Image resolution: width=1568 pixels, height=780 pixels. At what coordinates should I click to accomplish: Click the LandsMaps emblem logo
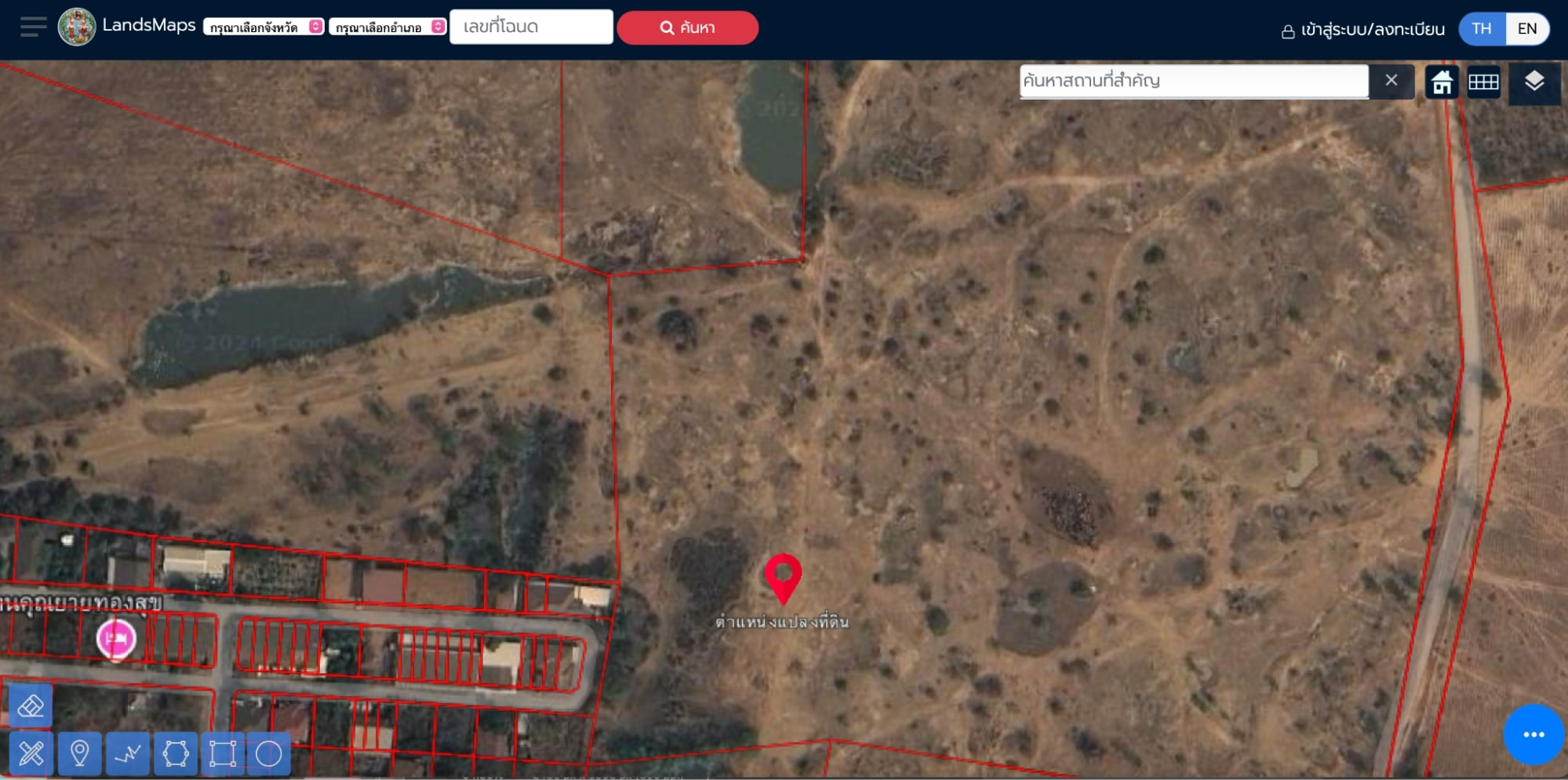(77, 27)
